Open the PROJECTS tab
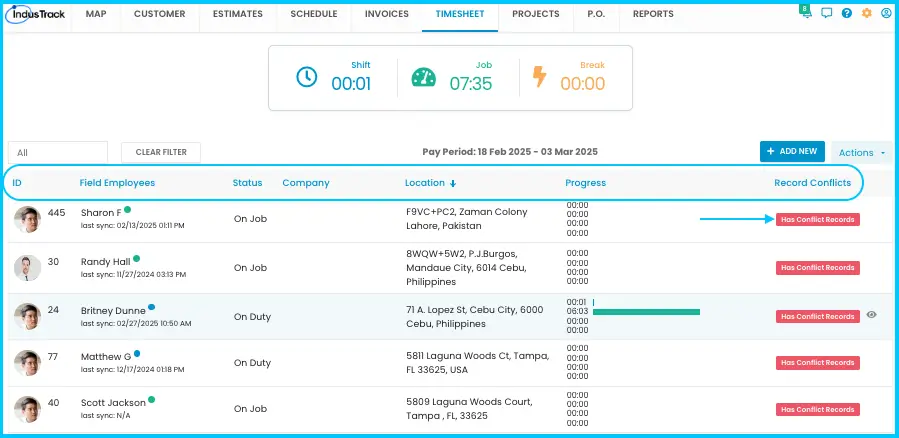899x438 pixels. click(x=536, y=14)
